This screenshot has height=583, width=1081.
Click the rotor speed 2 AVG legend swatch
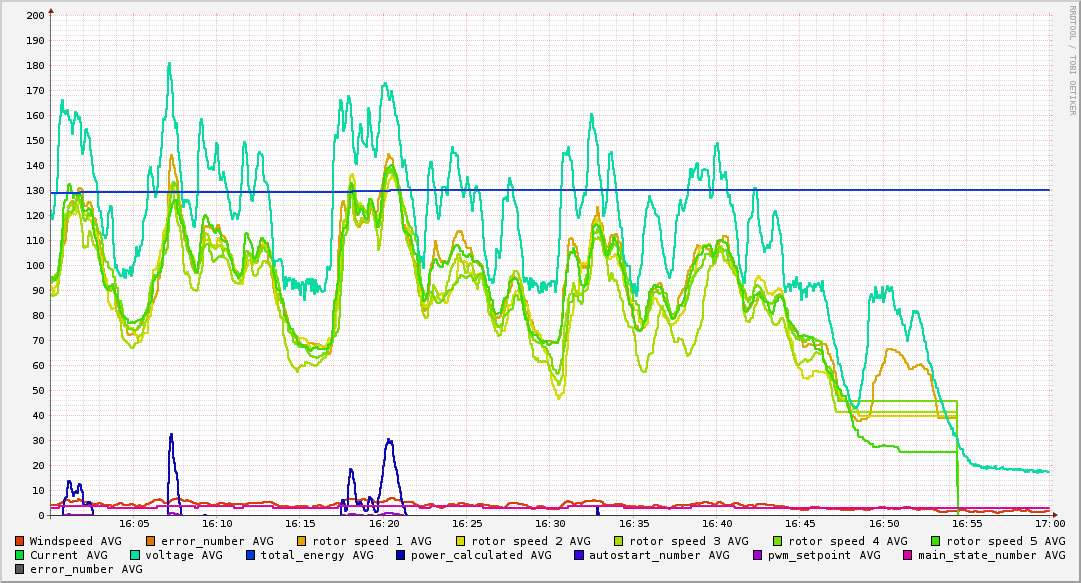459,541
